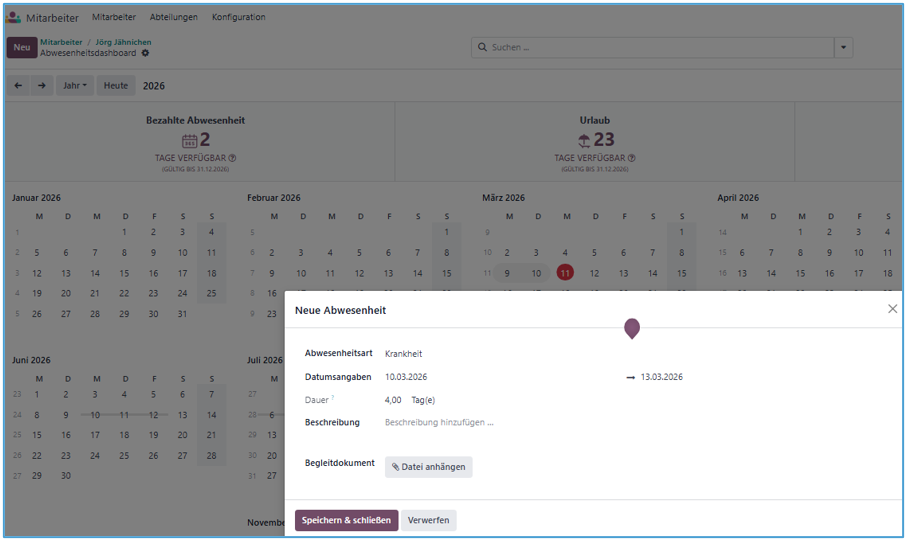Open the Abteilungen menu
This screenshot has width=907, height=541.
(173, 17)
